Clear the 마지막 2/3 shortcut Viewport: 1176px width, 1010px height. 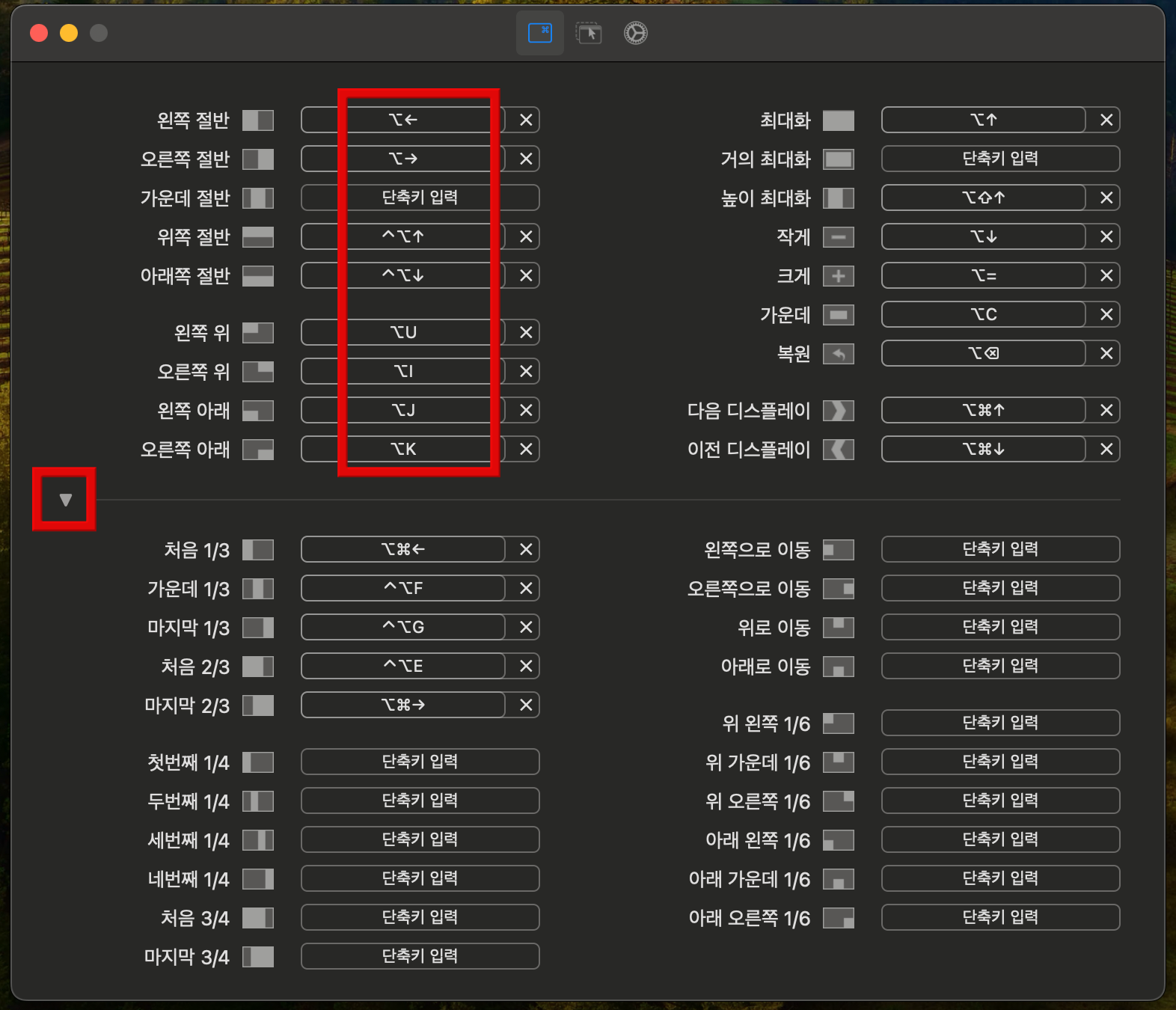(x=526, y=705)
